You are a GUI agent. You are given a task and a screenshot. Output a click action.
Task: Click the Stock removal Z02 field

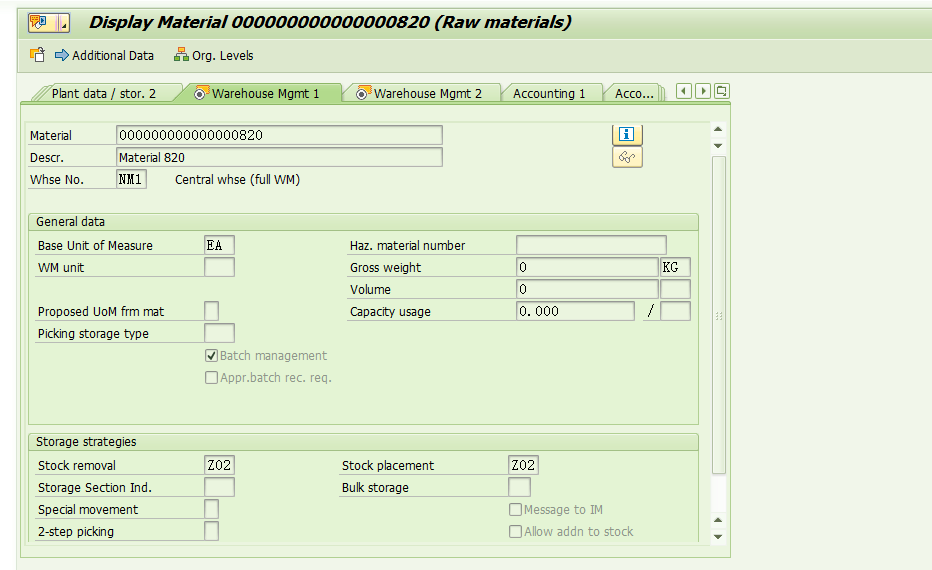pos(219,465)
